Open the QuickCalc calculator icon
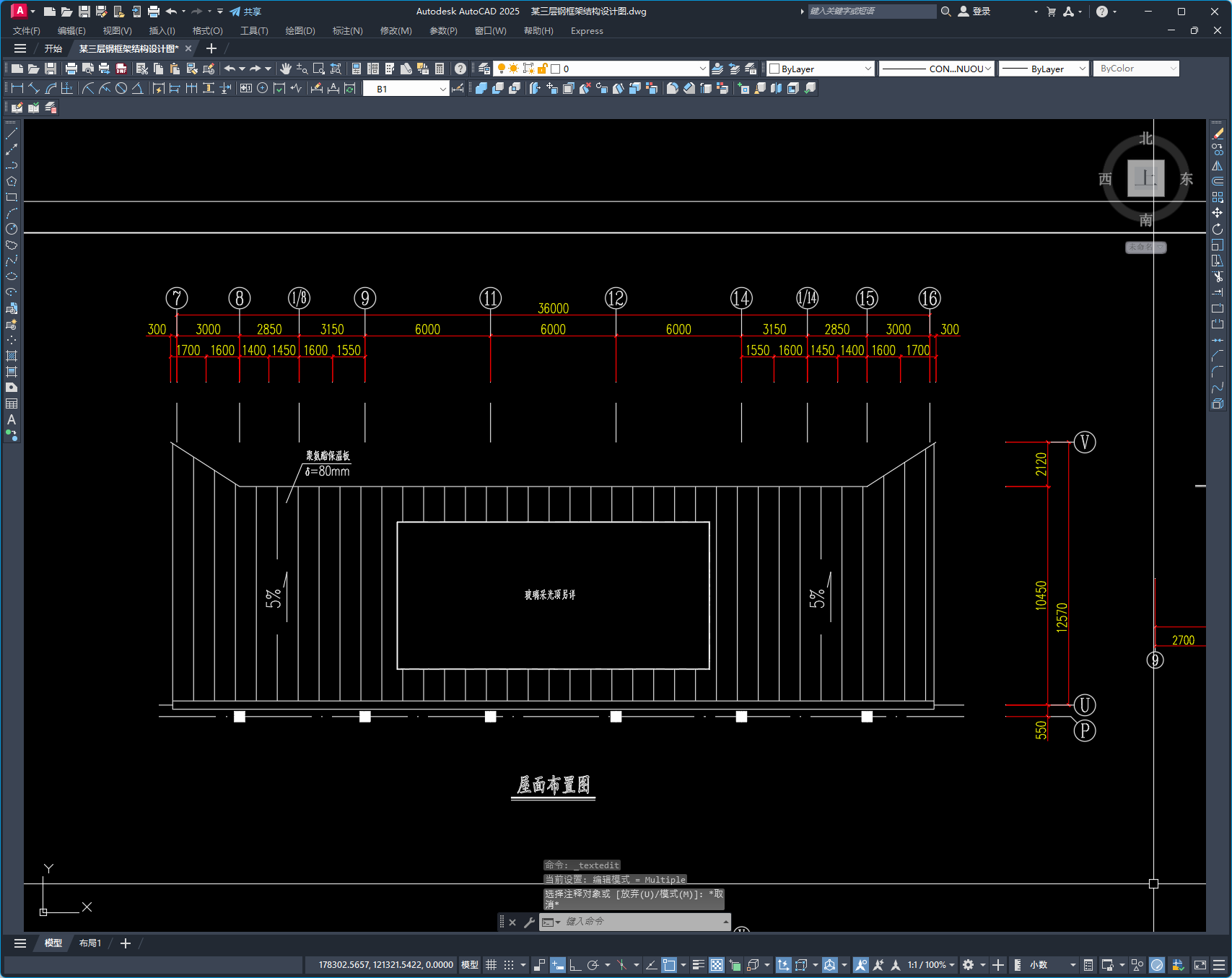This screenshot has width=1232, height=978. [x=440, y=69]
